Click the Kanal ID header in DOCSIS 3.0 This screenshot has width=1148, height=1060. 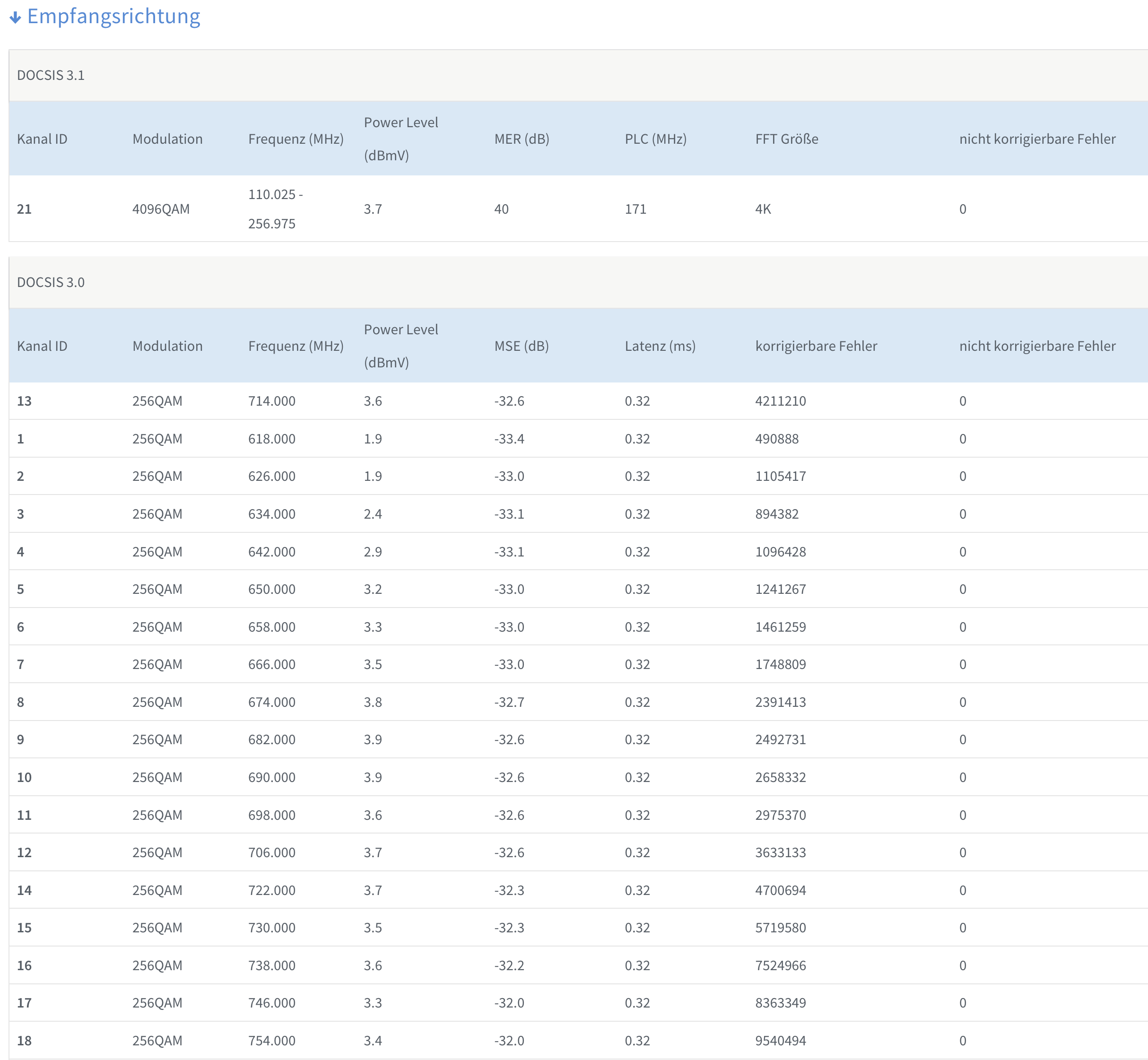click(42, 346)
